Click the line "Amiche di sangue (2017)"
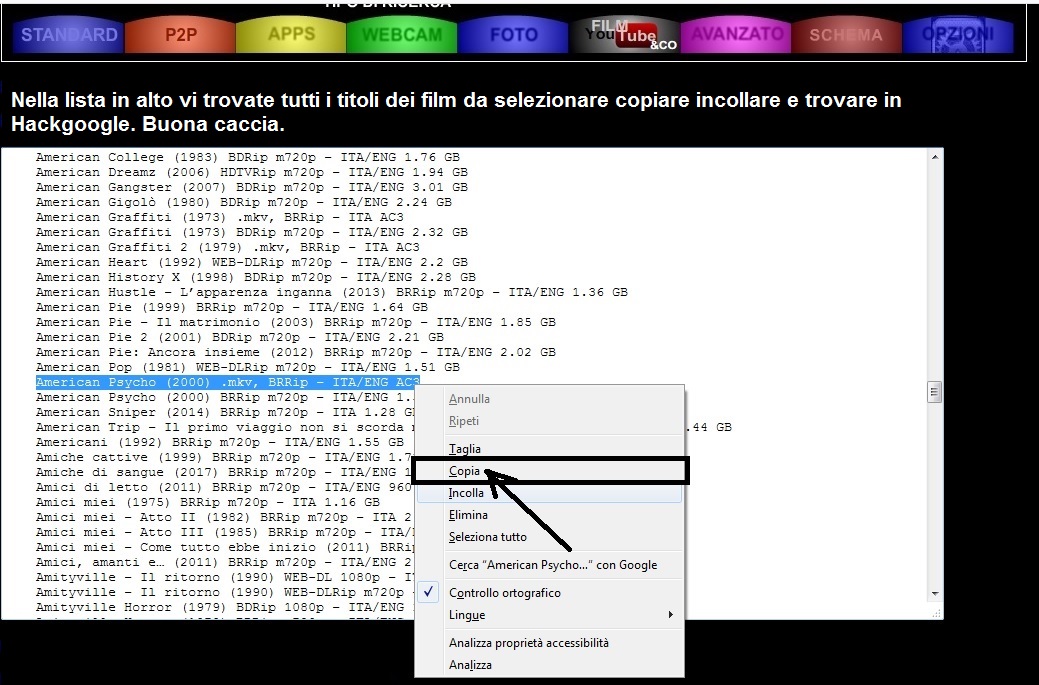 pyautogui.click(x=225, y=472)
